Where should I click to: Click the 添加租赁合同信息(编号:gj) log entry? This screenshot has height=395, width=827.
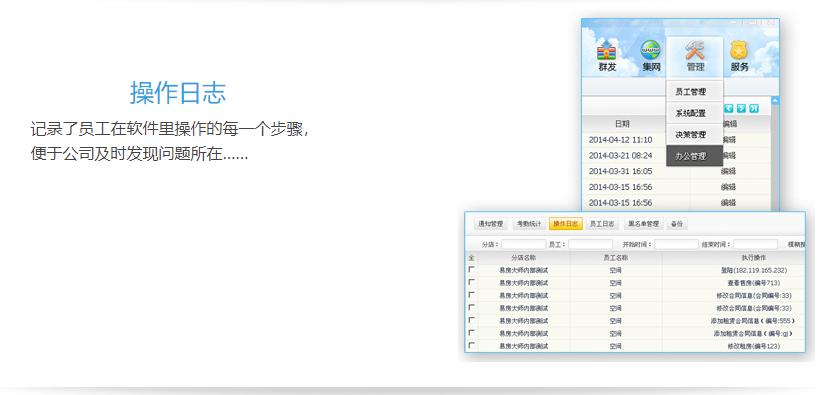point(754,334)
